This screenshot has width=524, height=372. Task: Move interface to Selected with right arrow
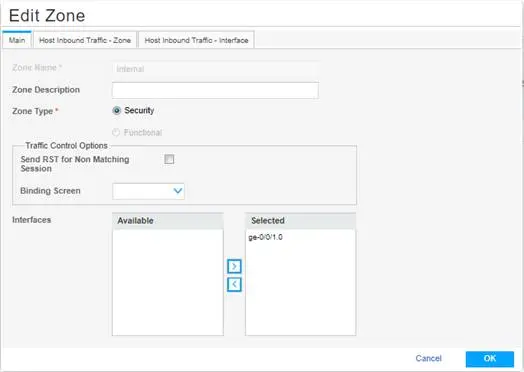click(234, 266)
